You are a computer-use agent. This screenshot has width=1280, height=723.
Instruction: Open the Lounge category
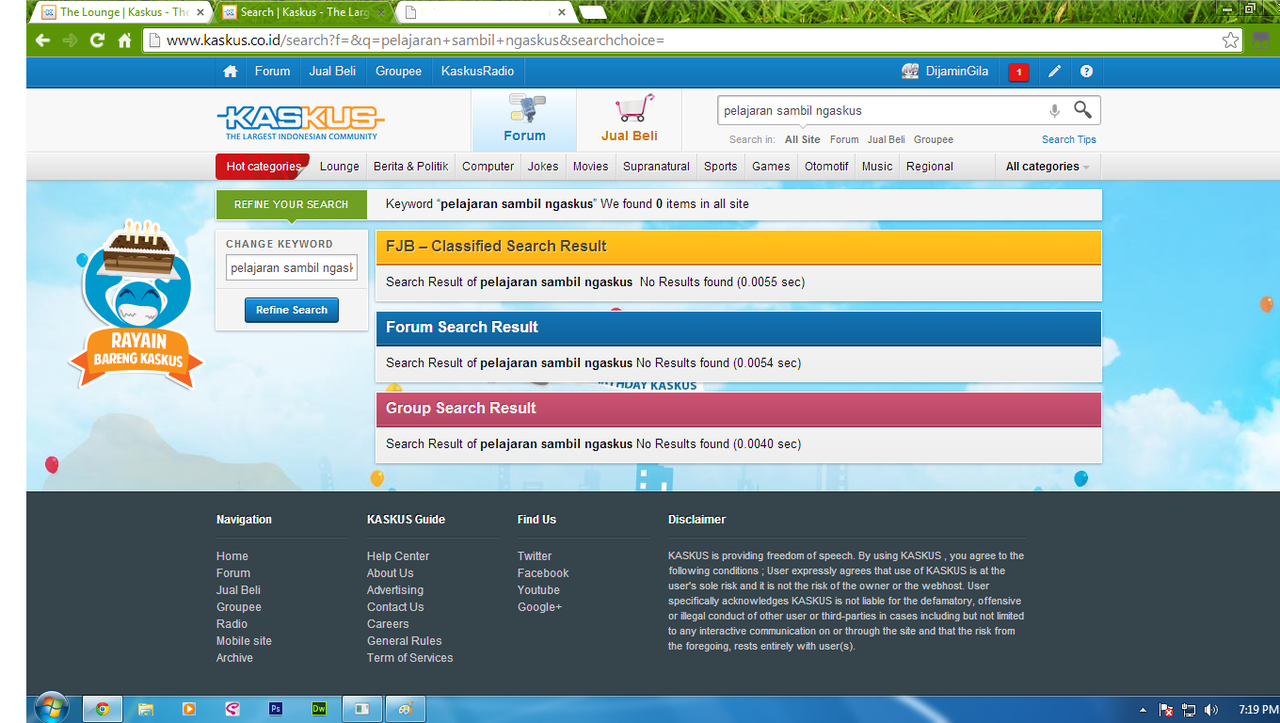pos(339,166)
